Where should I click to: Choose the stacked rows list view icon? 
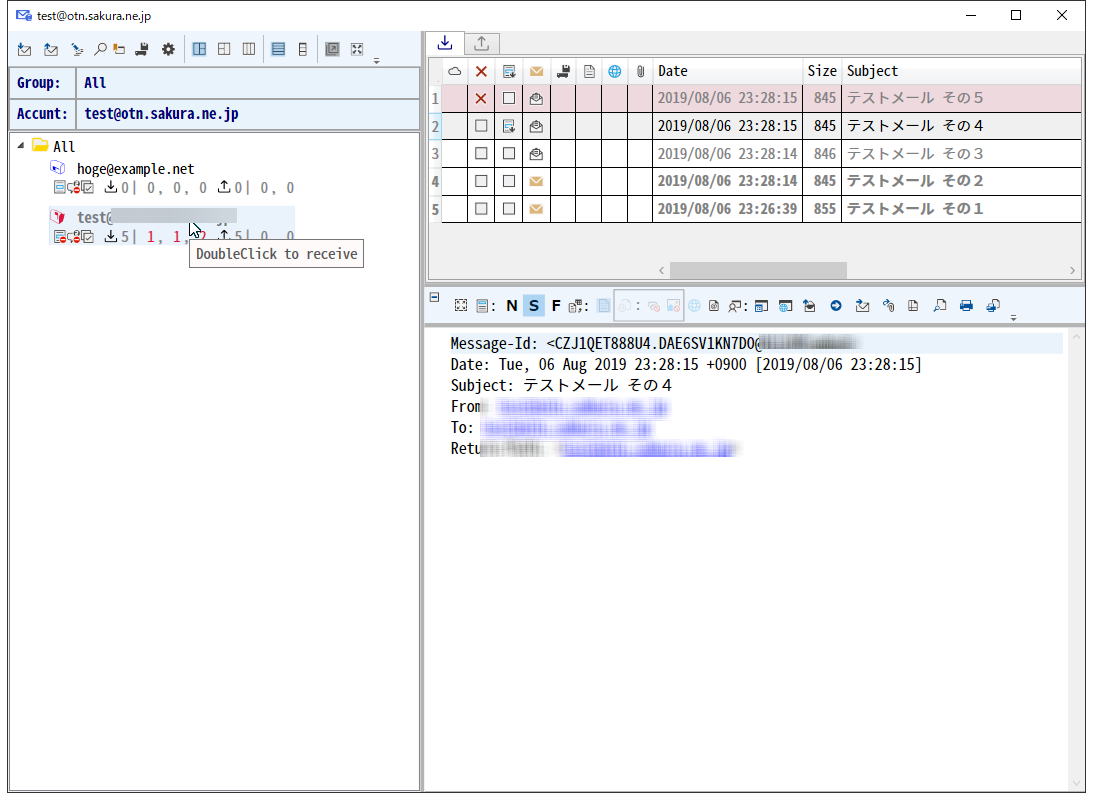pyautogui.click(x=278, y=49)
